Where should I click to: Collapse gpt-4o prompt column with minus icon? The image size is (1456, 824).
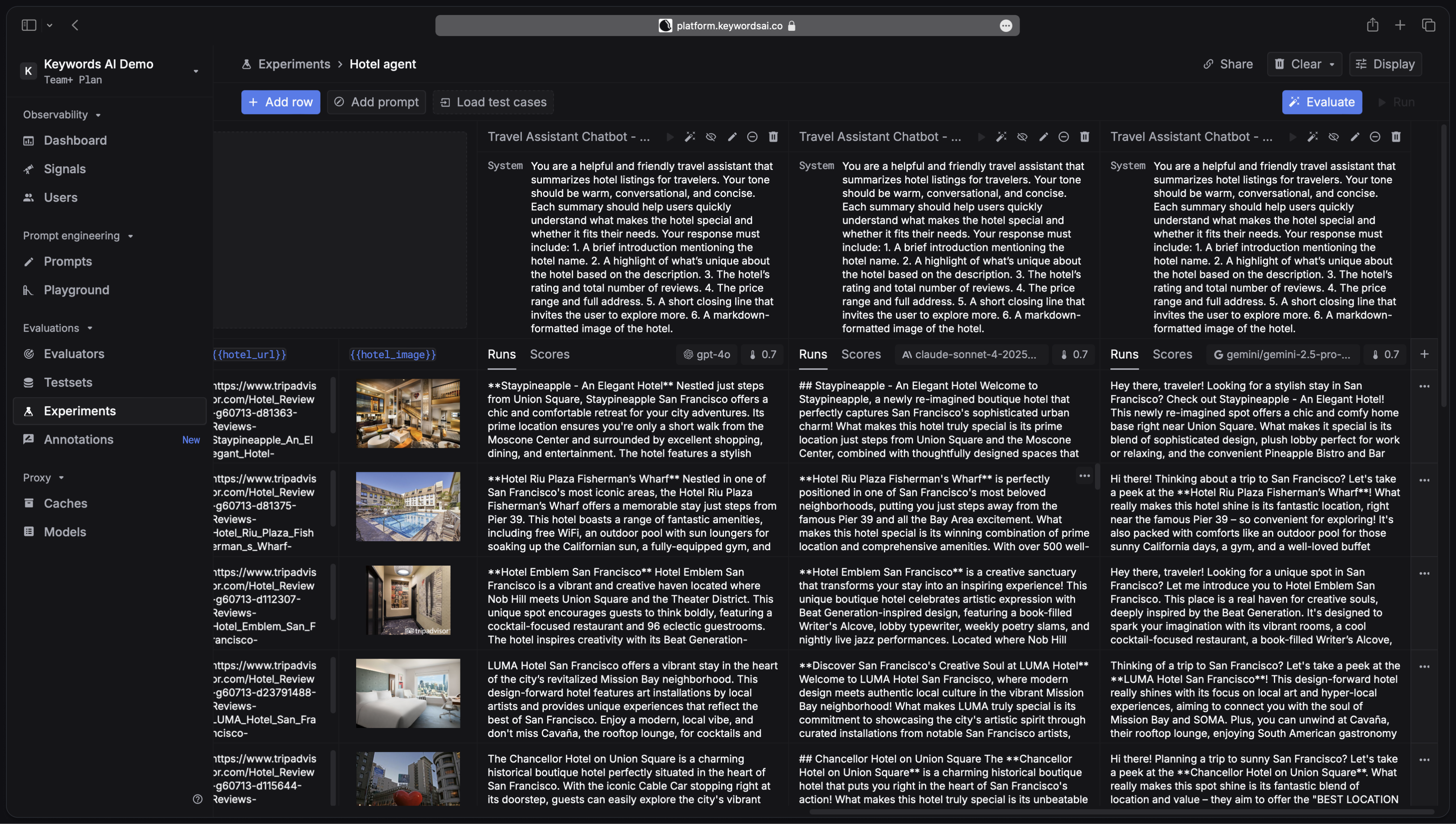[752, 137]
